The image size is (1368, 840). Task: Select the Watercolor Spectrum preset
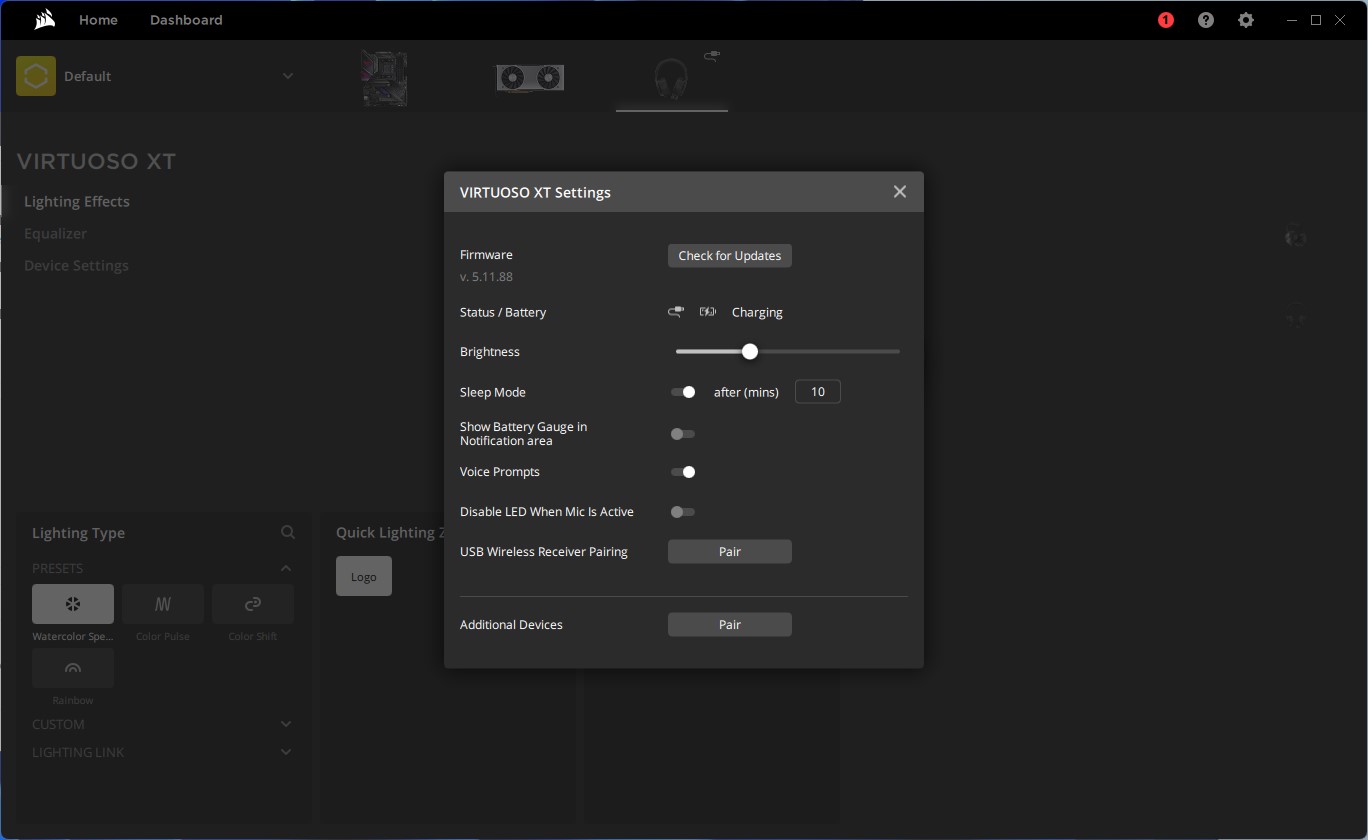click(73, 604)
